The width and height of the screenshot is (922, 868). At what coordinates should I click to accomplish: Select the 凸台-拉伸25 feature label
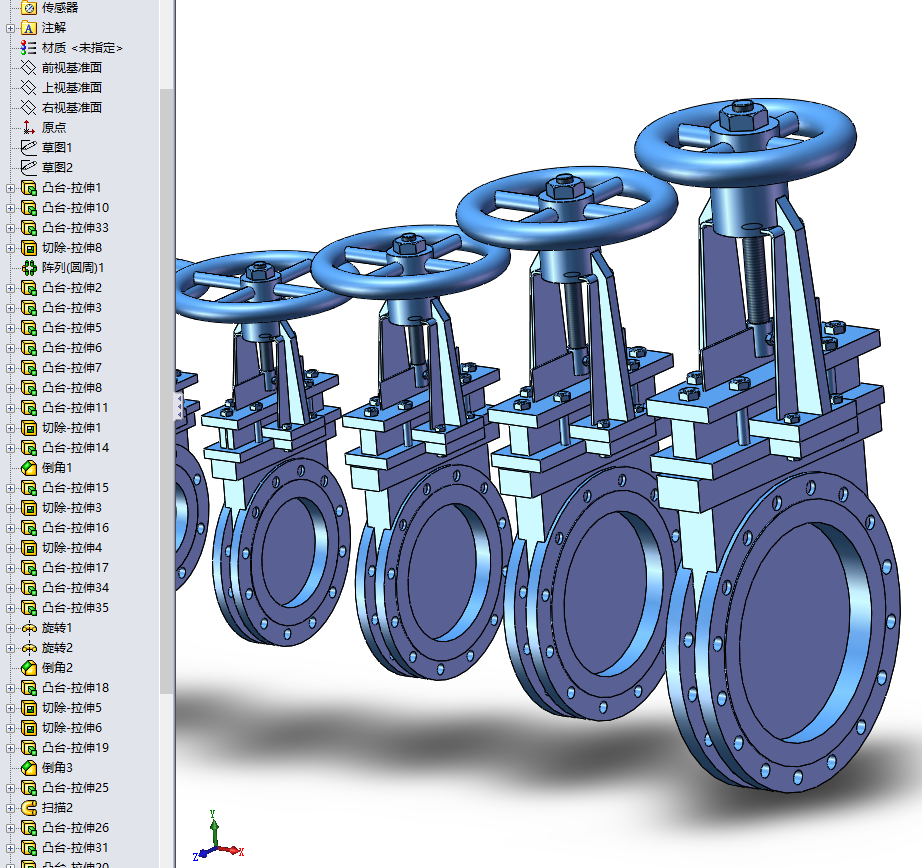point(75,787)
